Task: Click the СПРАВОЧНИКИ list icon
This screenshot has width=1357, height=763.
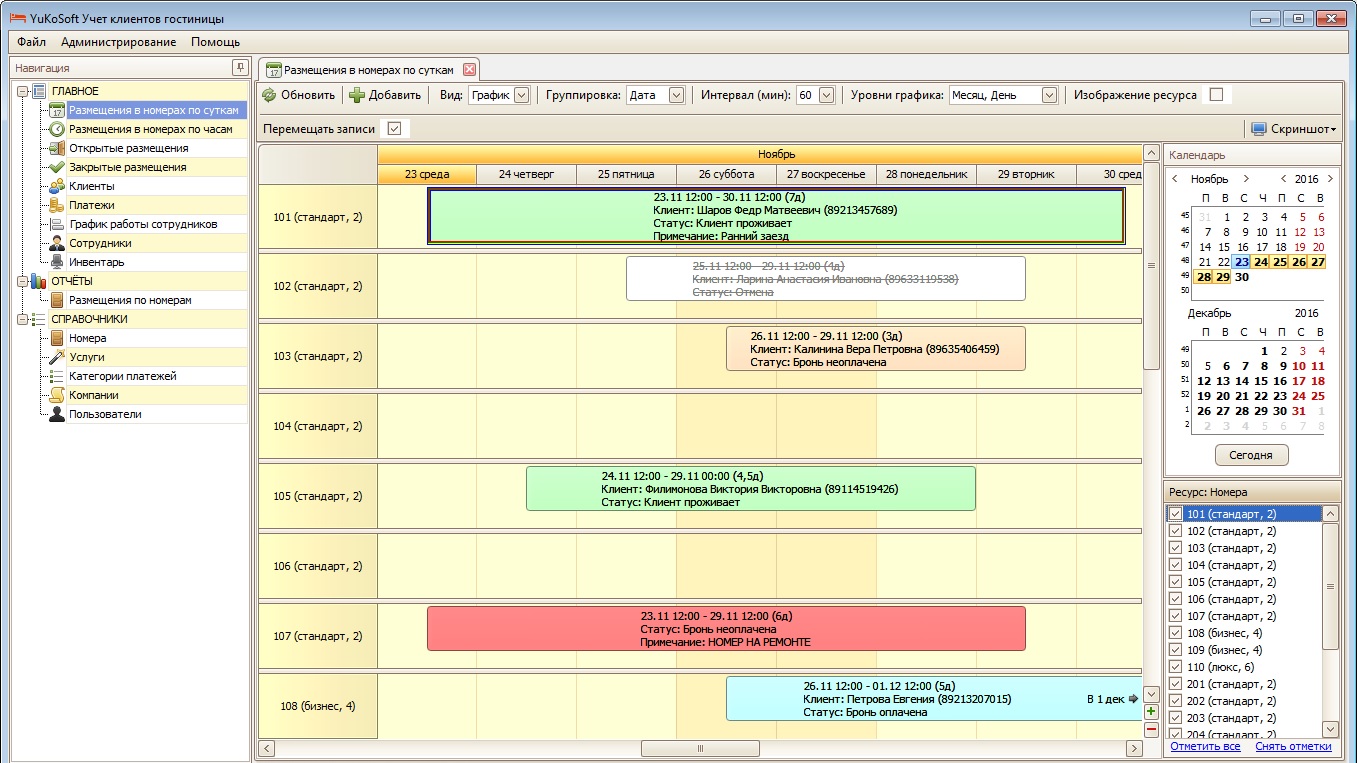Action: tap(40, 319)
